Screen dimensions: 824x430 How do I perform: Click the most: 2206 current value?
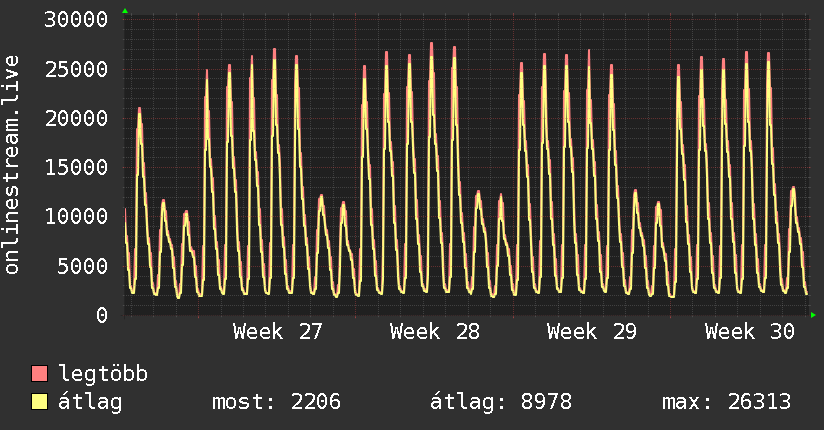pos(276,402)
